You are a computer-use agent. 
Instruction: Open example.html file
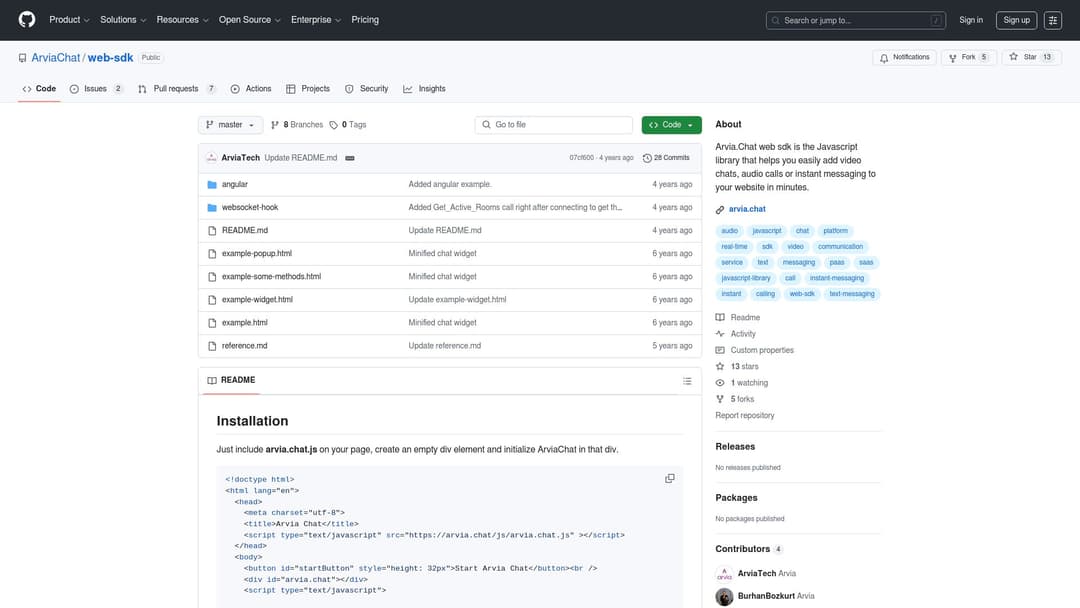[245, 323]
